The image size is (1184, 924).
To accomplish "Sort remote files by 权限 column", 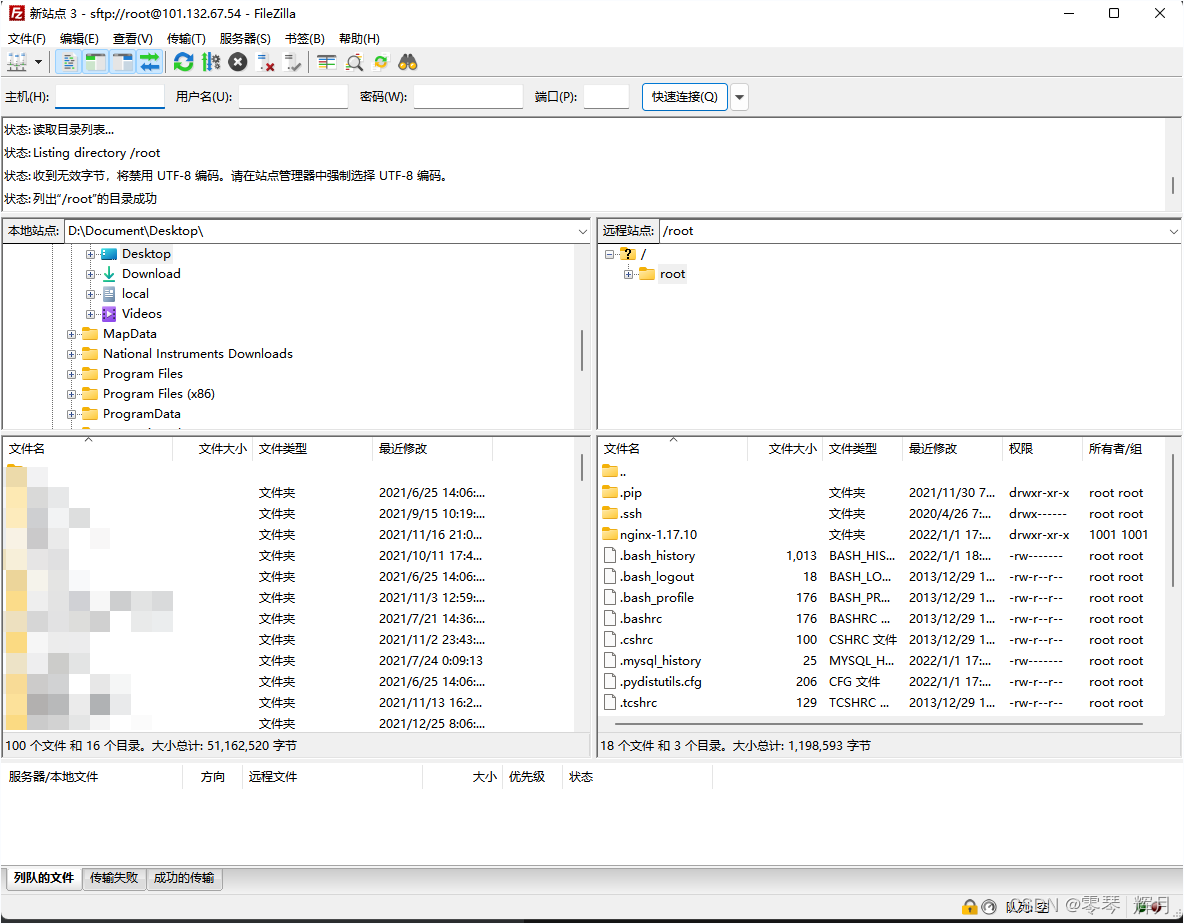I will tap(1042, 449).
